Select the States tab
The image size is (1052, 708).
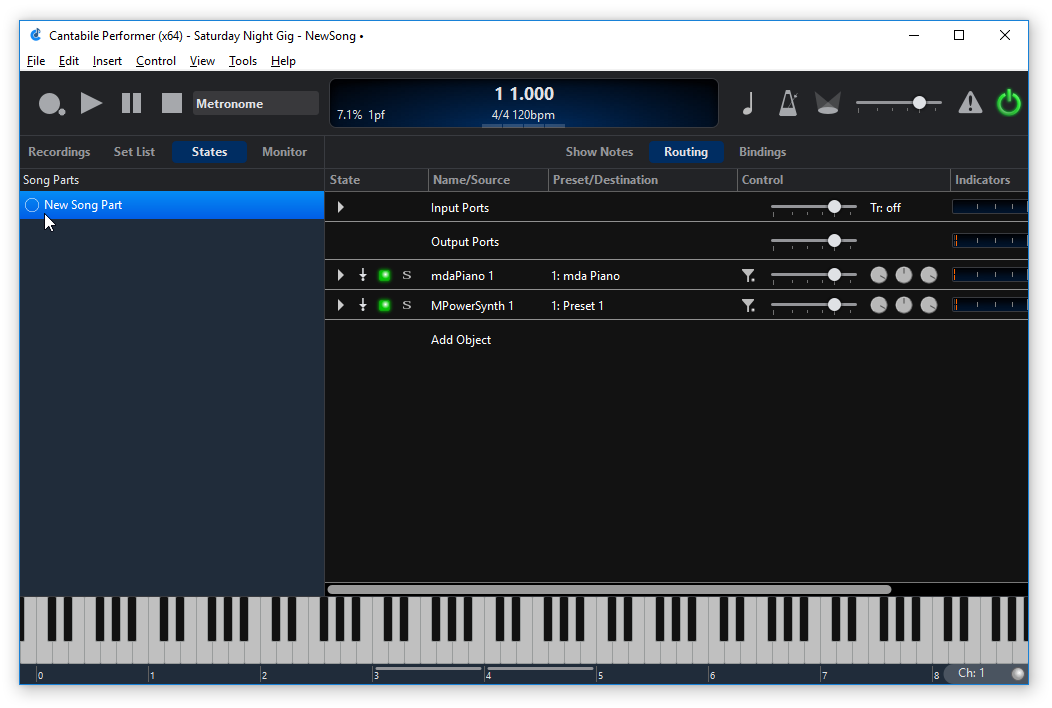209,152
